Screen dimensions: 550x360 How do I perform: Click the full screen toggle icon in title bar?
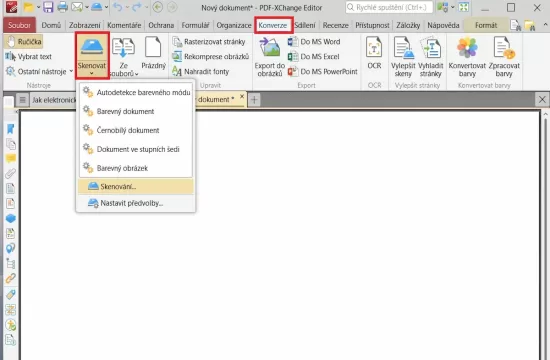click(x=463, y=7)
